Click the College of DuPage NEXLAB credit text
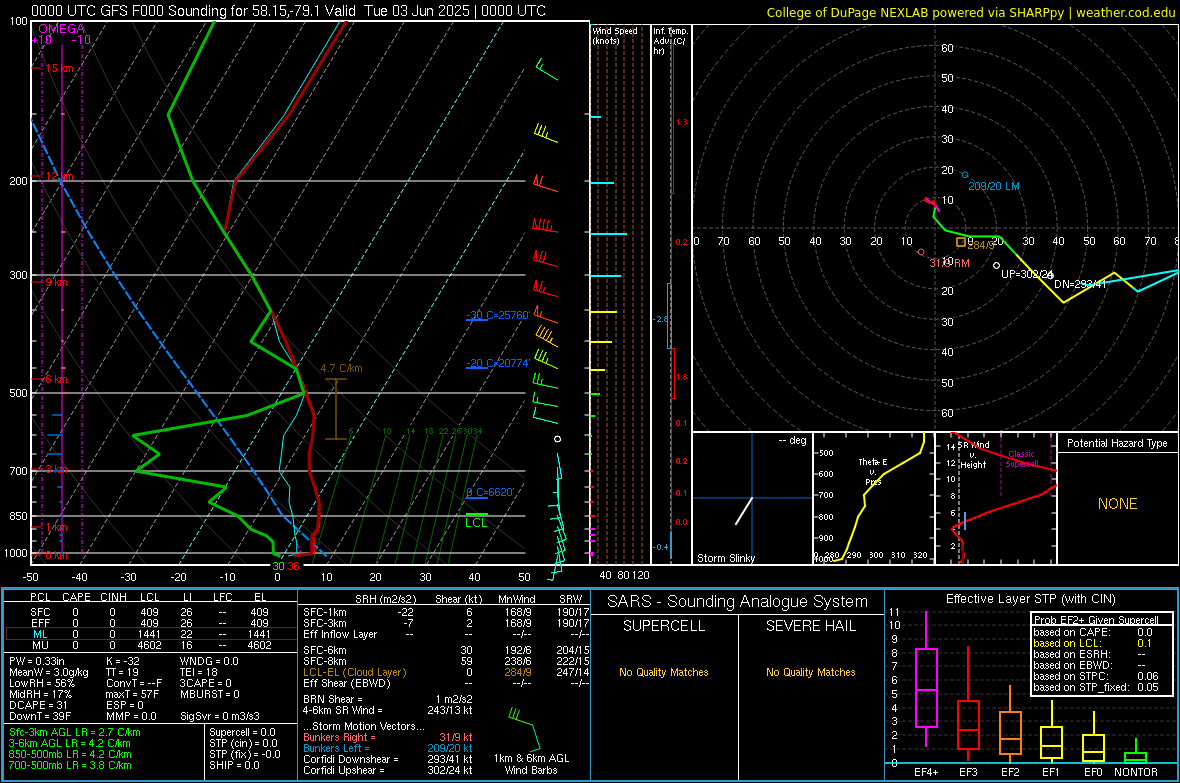Image resolution: width=1180 pixels, height=783 pixels. pyautogui.click(x=970, y=12)
